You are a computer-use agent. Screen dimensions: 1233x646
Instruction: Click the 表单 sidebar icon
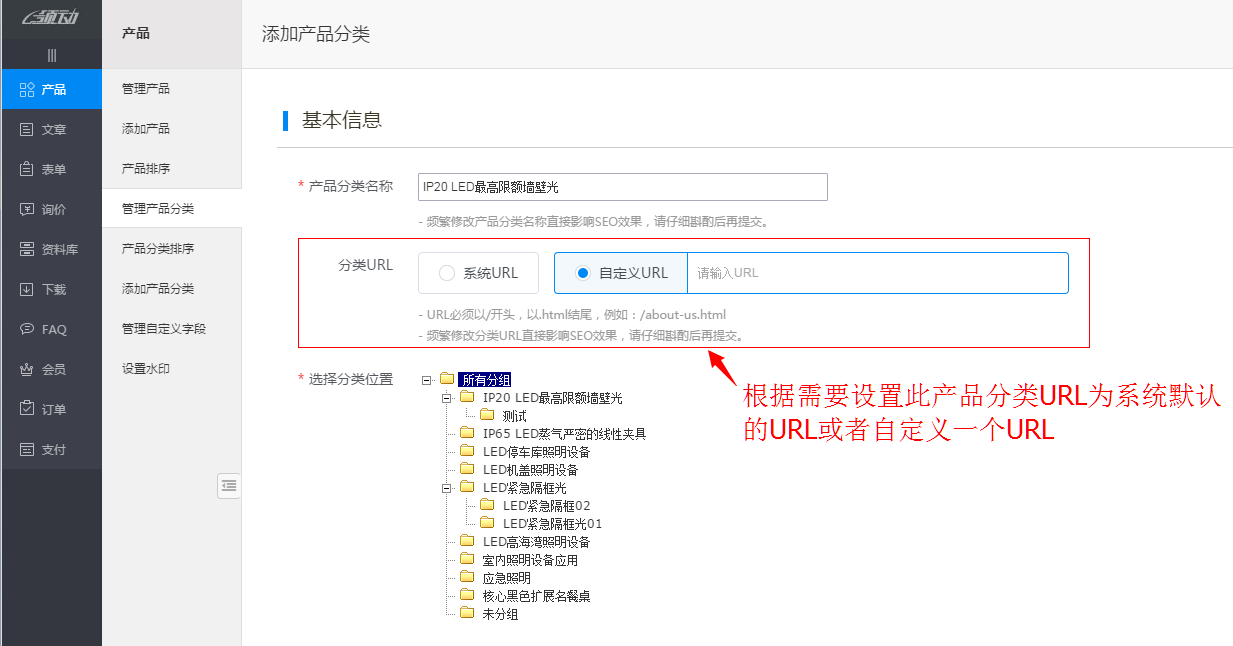[25, 169]
